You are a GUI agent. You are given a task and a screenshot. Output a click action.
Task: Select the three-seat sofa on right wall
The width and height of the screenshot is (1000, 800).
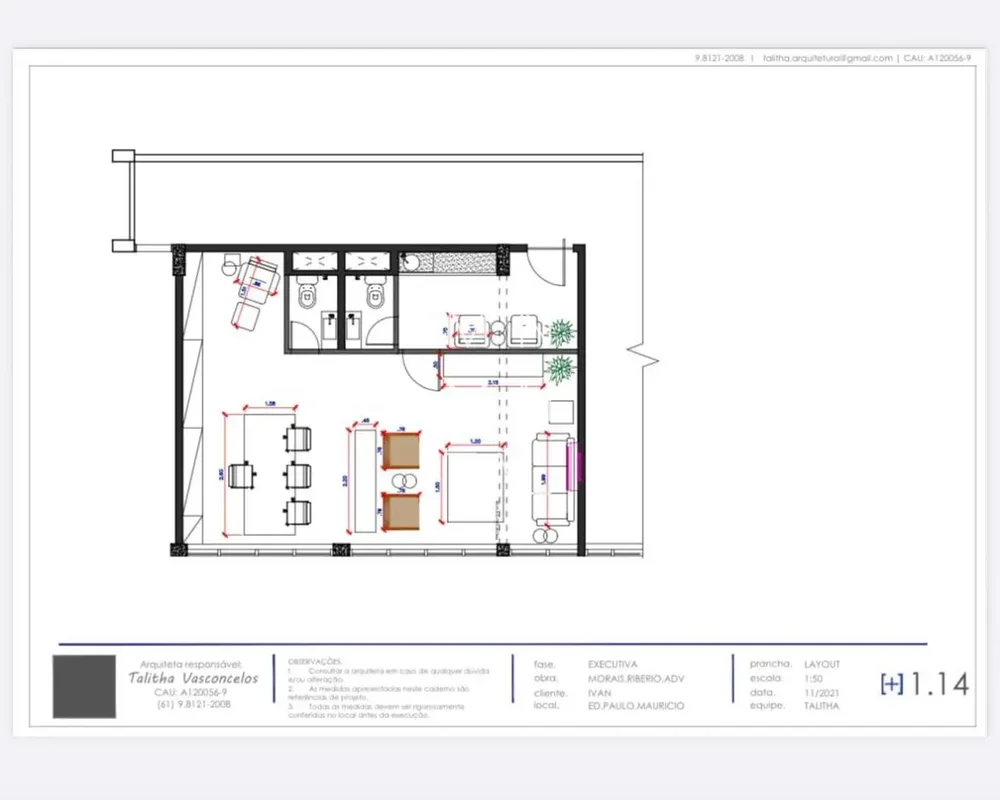point(552,479)
